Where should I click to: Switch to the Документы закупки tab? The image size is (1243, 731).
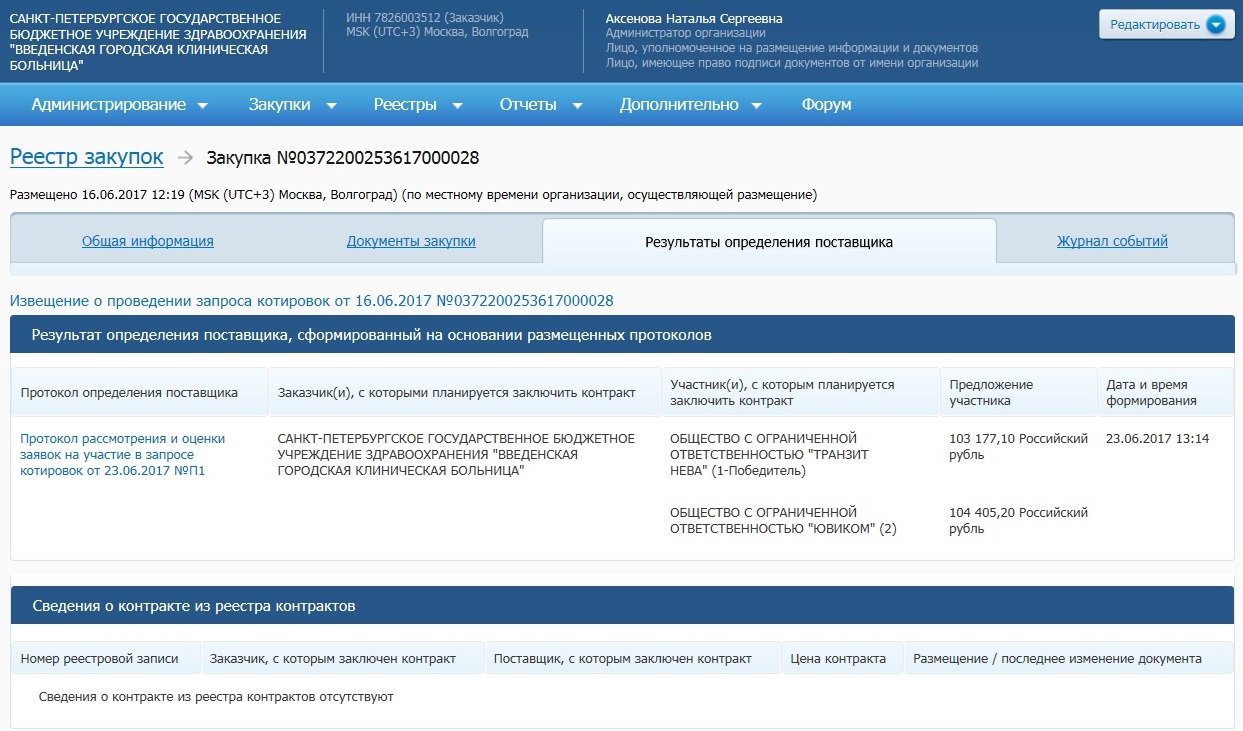pyautogui.click(x=411, y=241)
